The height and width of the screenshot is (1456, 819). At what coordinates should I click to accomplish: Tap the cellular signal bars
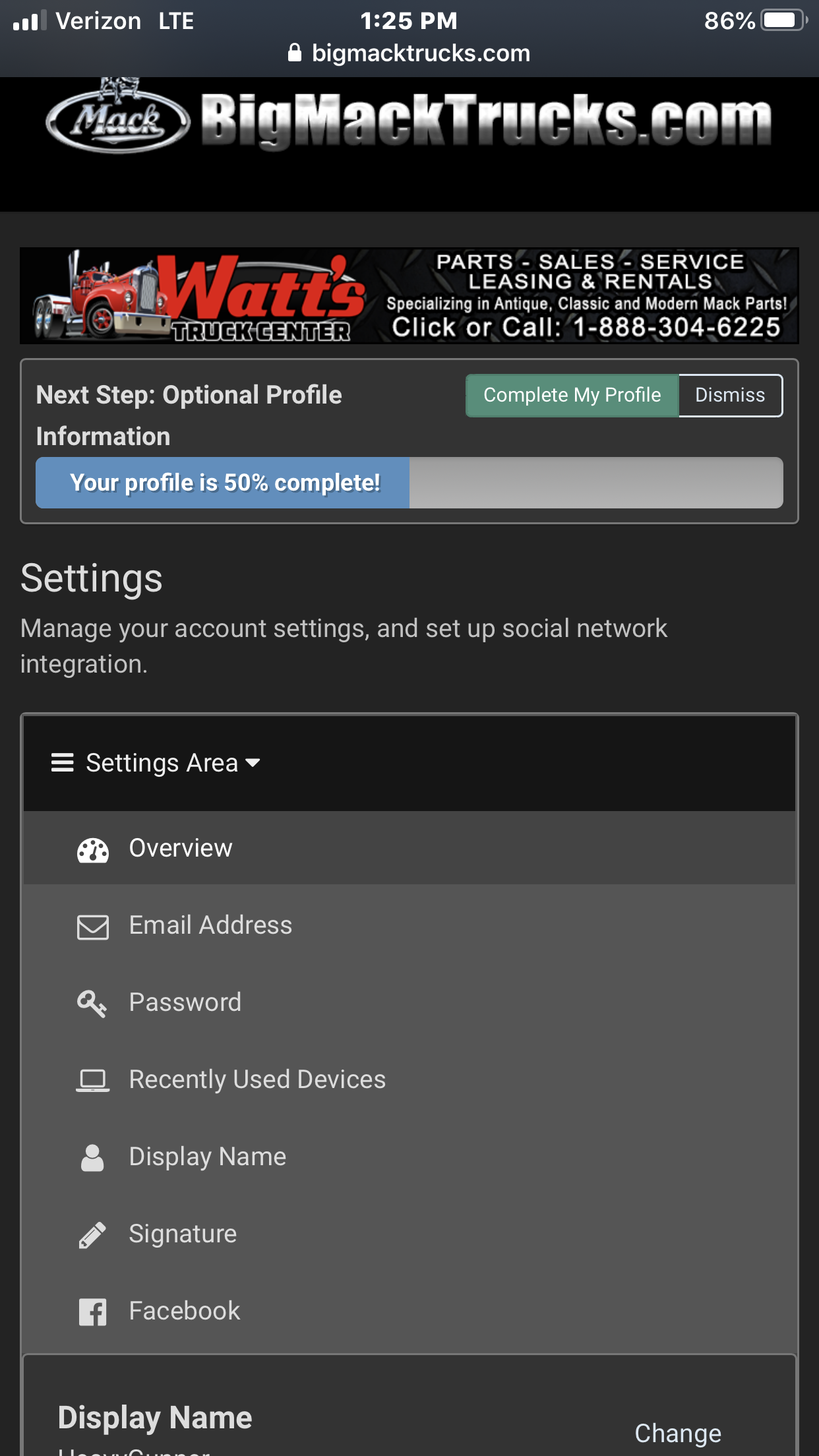coord(30,20)
